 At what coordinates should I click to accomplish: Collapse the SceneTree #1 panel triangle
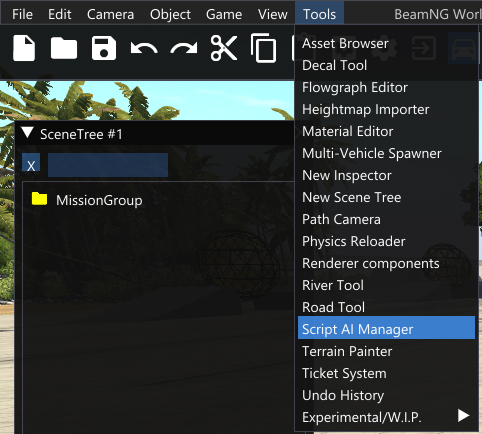tap(27, 133)
